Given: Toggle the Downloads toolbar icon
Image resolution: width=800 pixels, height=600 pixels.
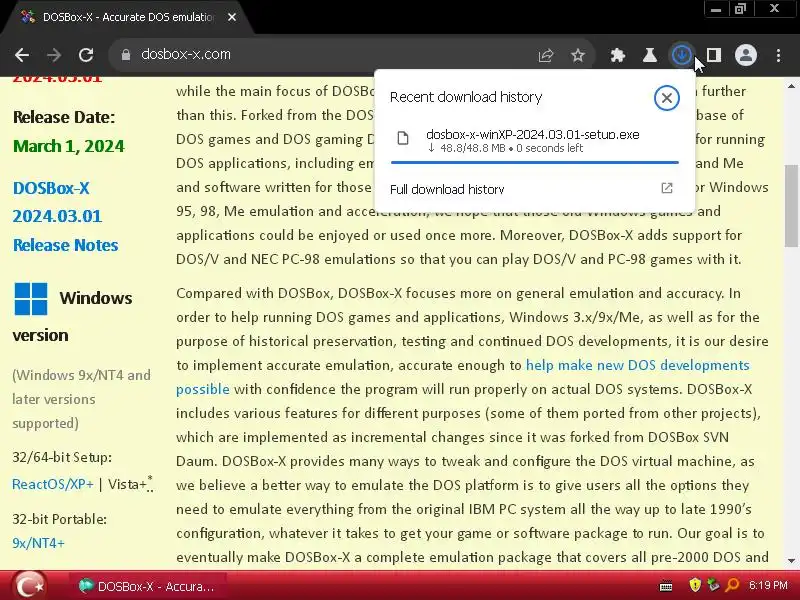Looking at the screenshot, I should (682, 55).
